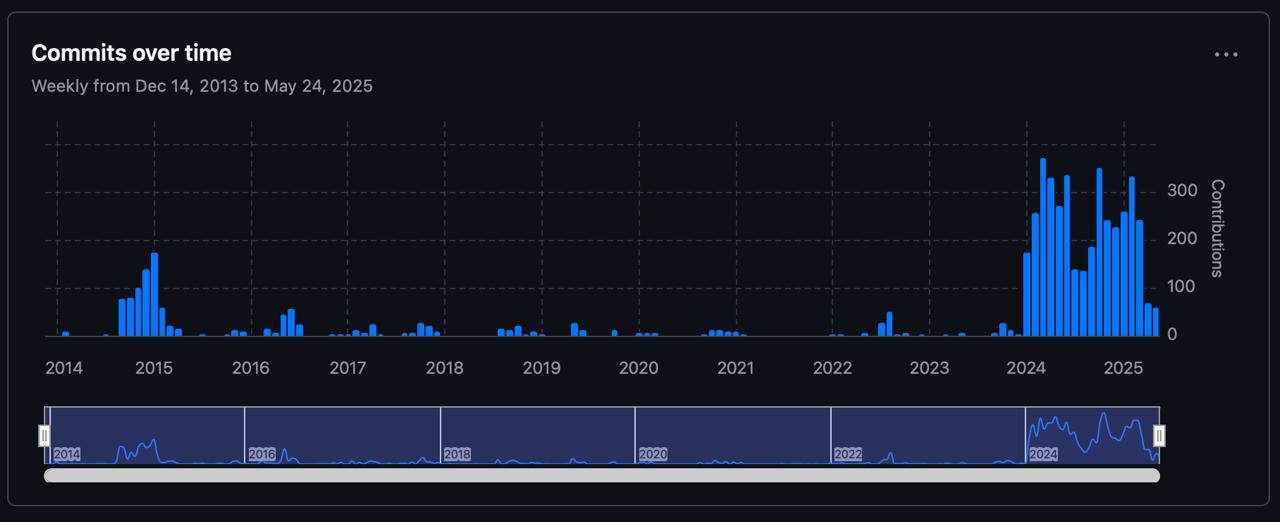
Task: Click the right range handle of the navigator
Action: [1159, 436]
